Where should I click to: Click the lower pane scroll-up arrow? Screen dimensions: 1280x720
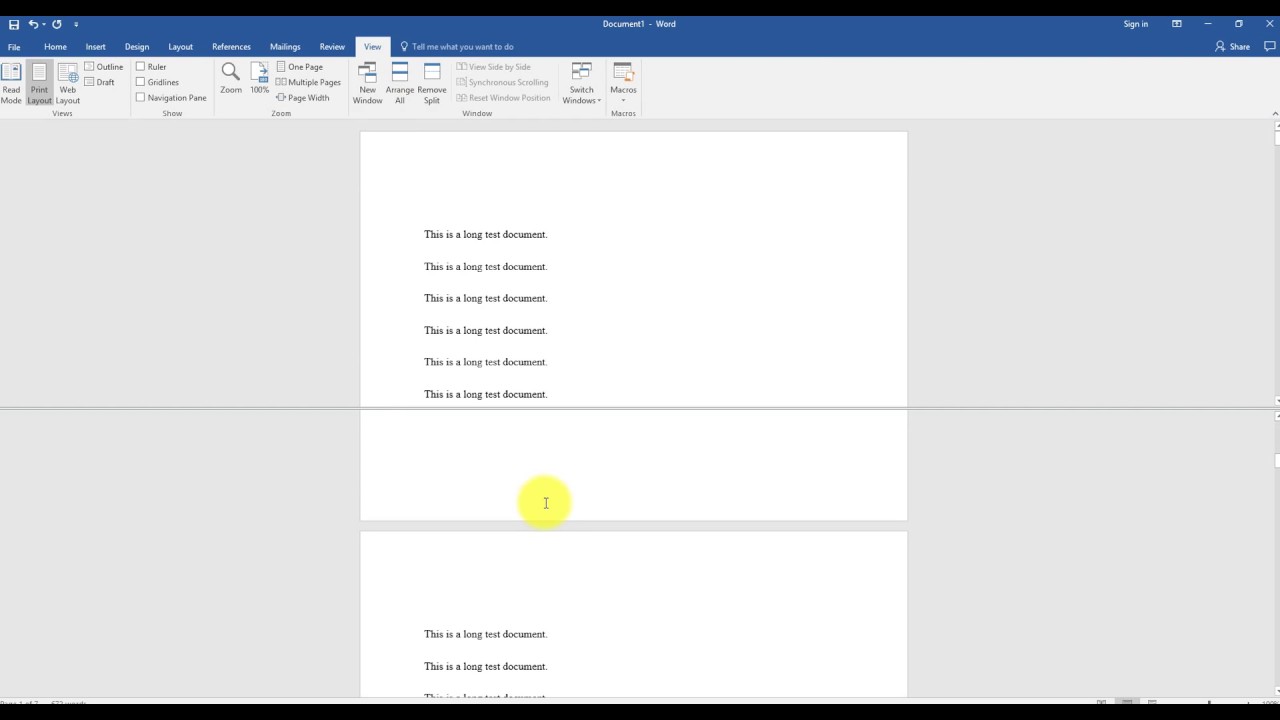[1276, 416]
